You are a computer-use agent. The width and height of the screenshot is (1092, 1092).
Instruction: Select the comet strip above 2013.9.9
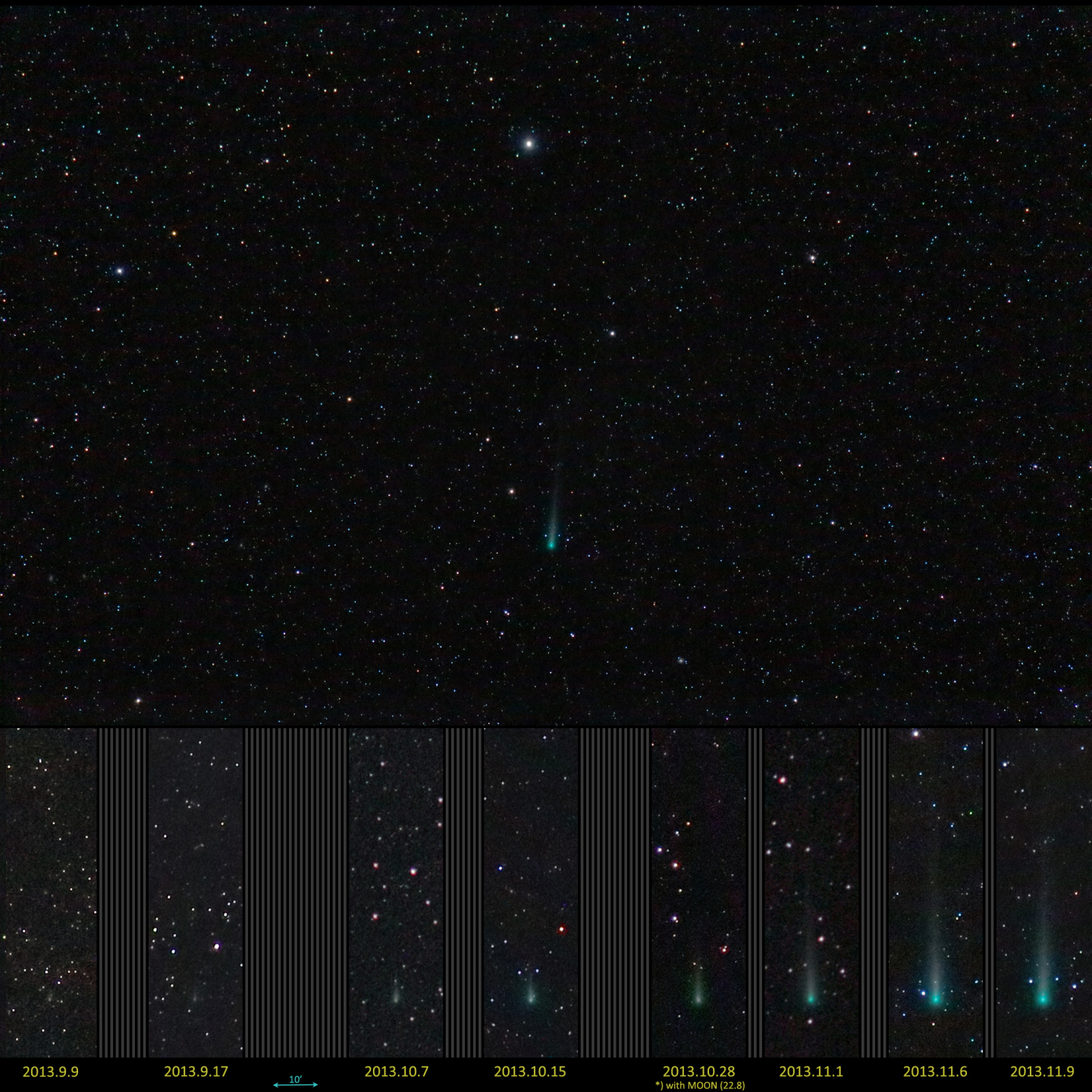49,893
